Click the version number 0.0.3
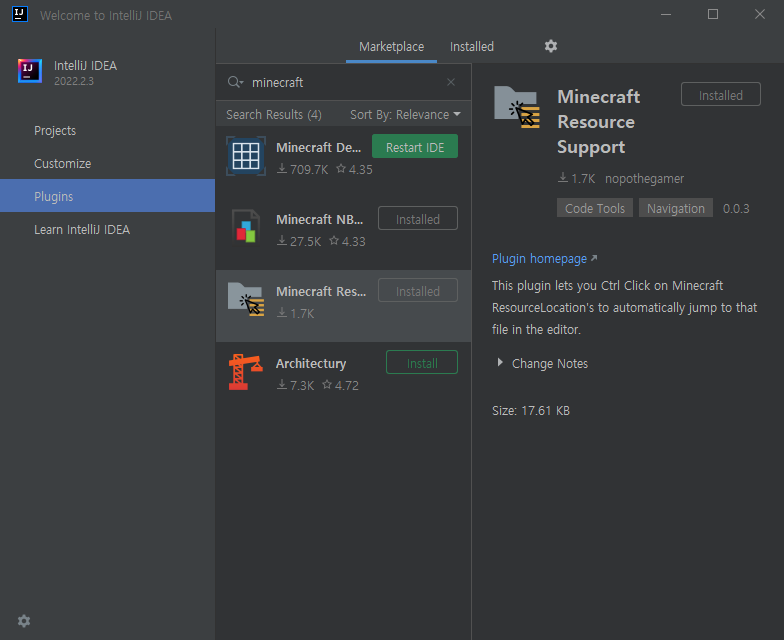 (736, 208)
